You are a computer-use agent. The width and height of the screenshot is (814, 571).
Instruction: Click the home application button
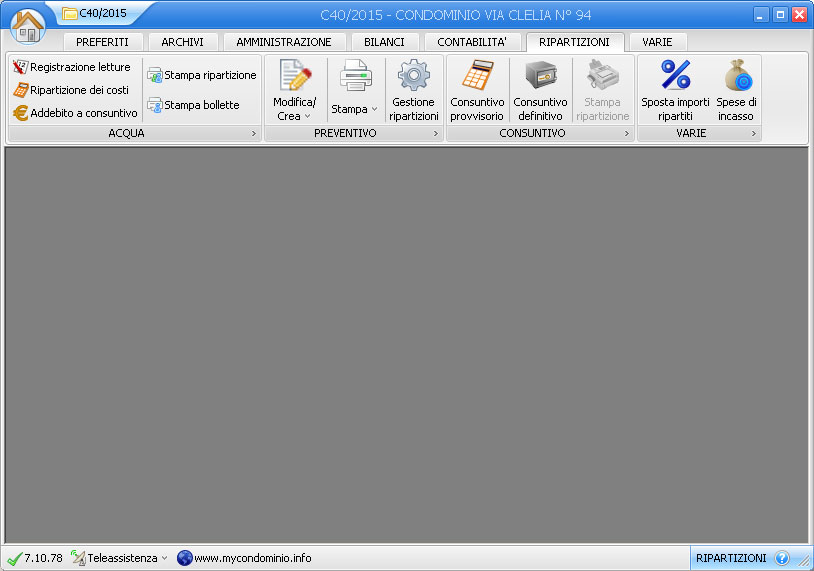coord(28,26)
